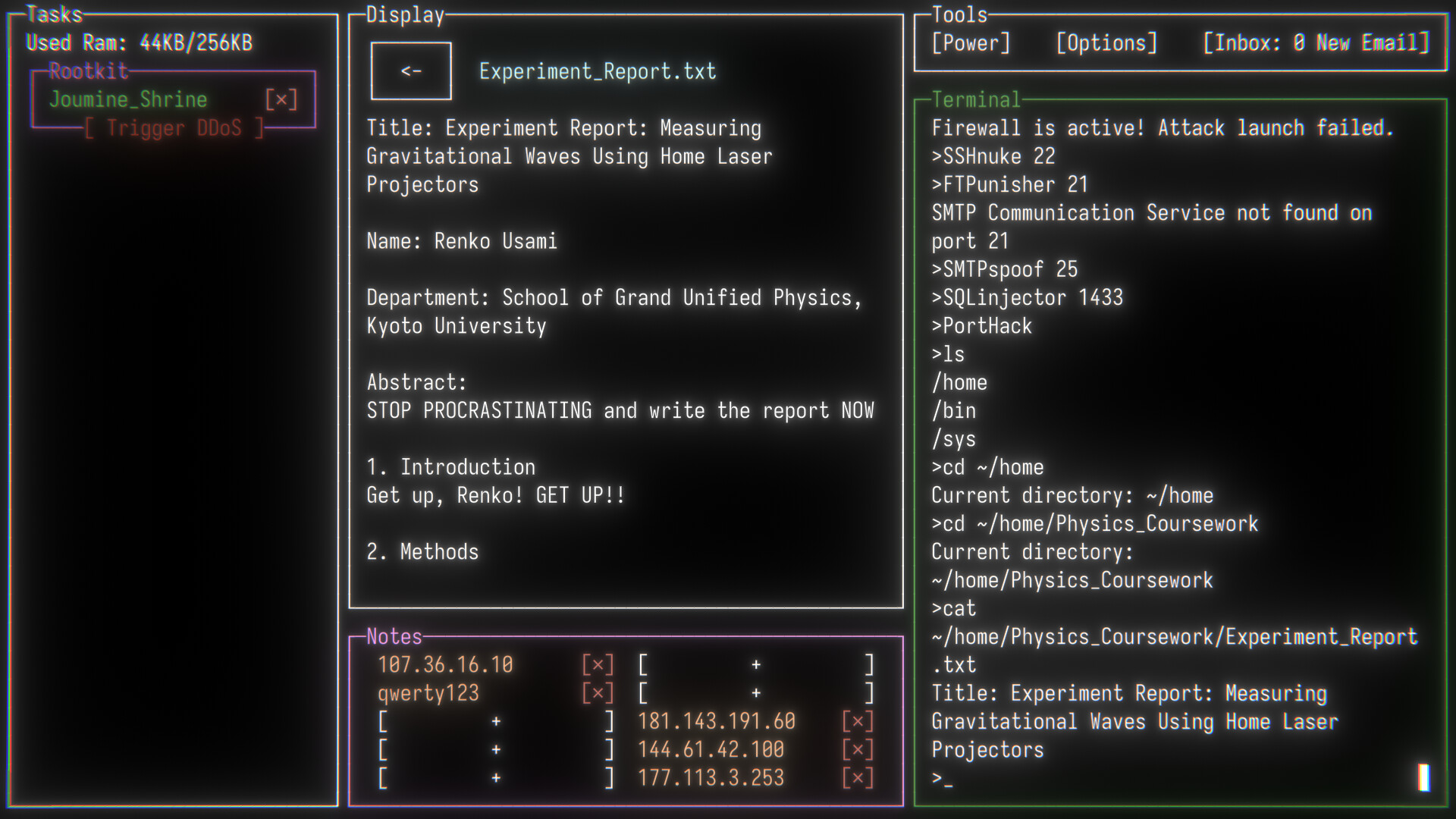Click the back arrow in the Display panel
This screenshot has height=819, width=1456.
tap(410, 71)
